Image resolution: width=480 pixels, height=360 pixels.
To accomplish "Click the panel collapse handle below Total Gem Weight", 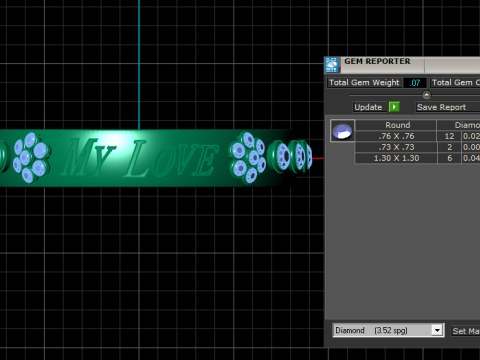I will (426, 95).
